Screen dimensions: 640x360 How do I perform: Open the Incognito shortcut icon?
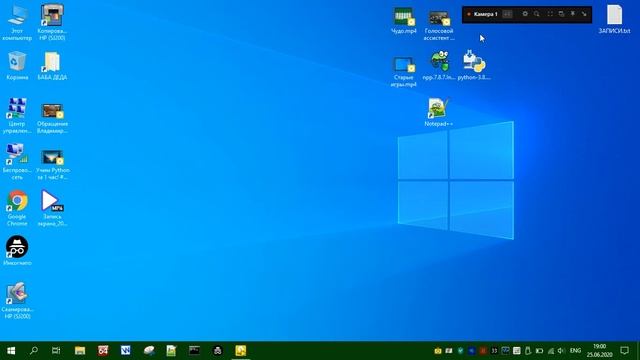17,251
